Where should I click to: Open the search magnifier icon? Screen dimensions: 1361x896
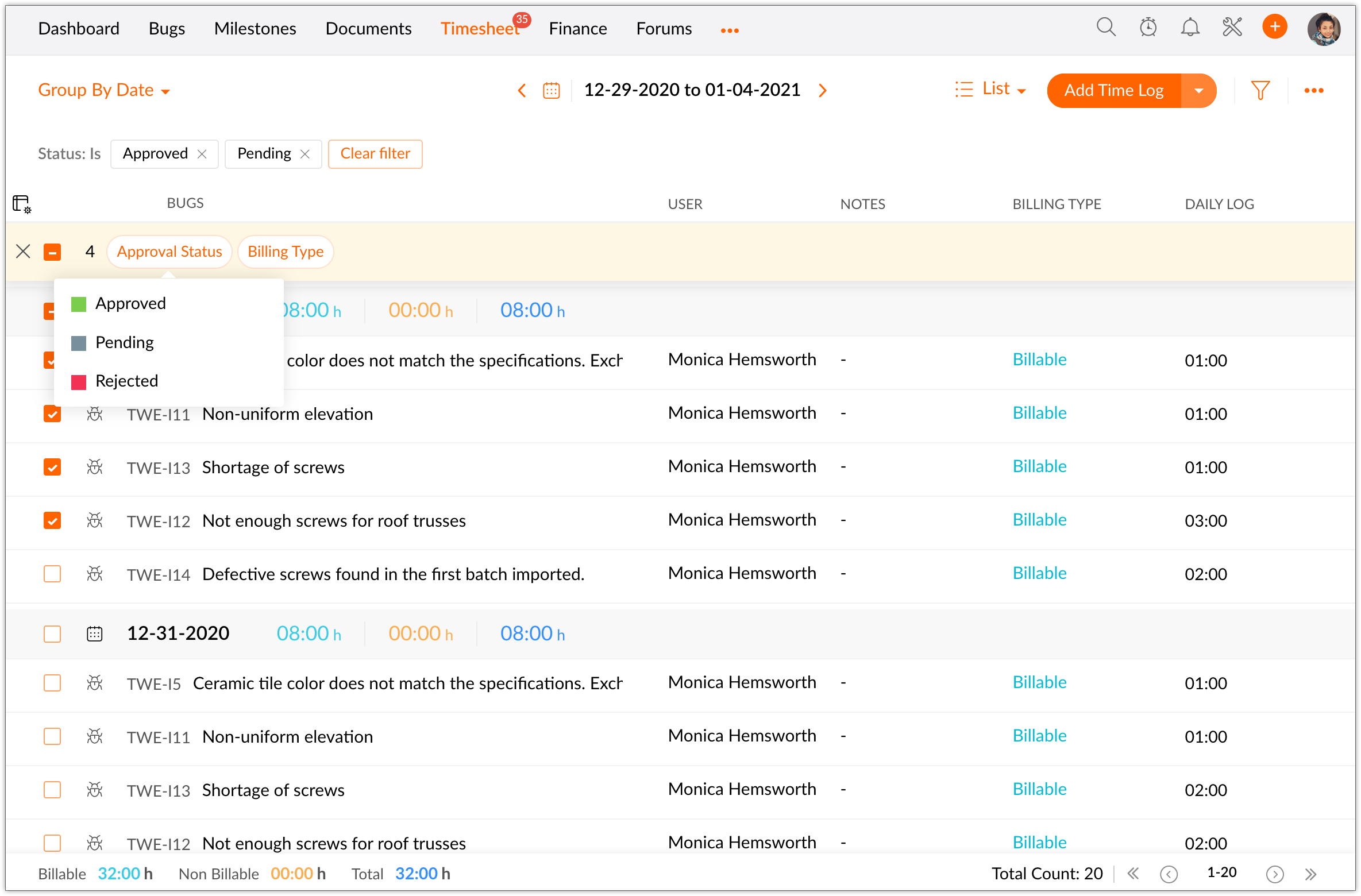[1105, 28]
